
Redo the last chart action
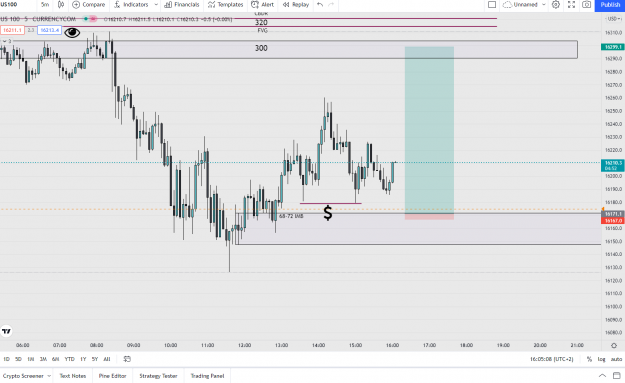pos(331,5)
